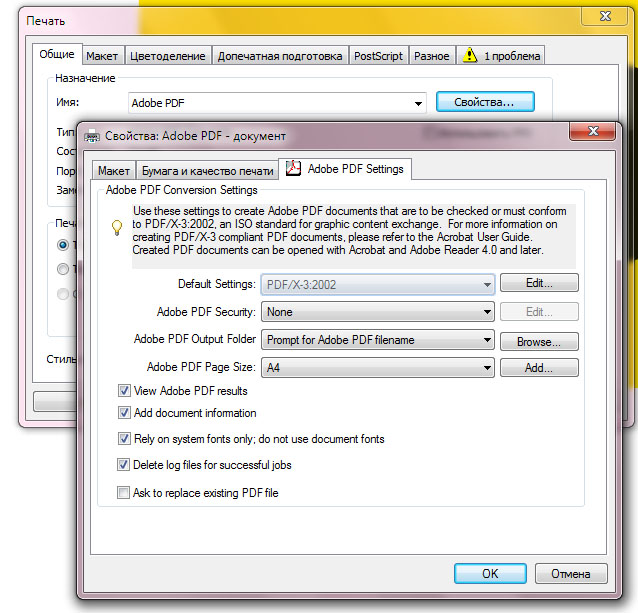
Task: Expand the Adobe PDF Output Folder dropdown
Action: click(378, 340)
